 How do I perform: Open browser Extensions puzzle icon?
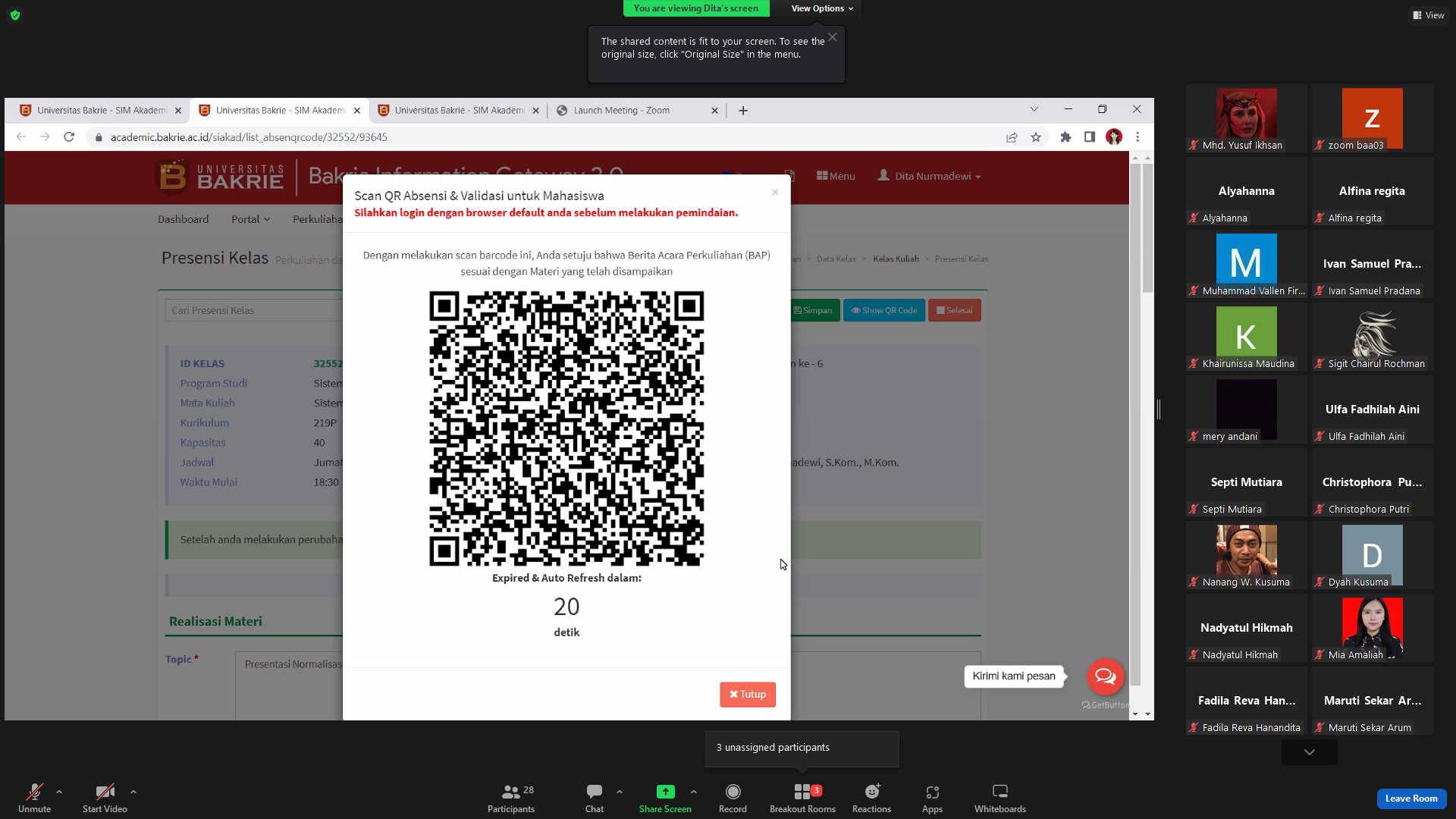[x=1065, y=137]
